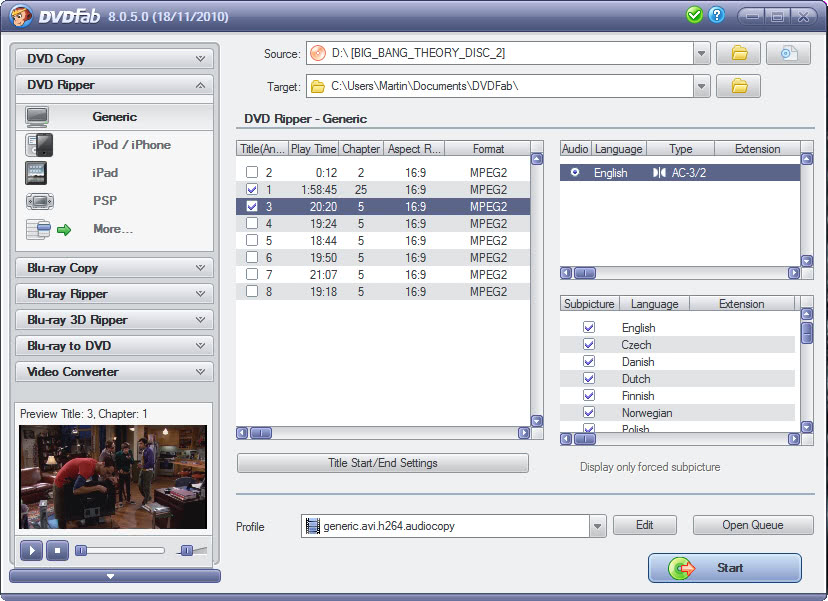Collapse the DVD Ripper section
Image resolution: width=828 pixels, height=601 pixels.
[115, 84]
